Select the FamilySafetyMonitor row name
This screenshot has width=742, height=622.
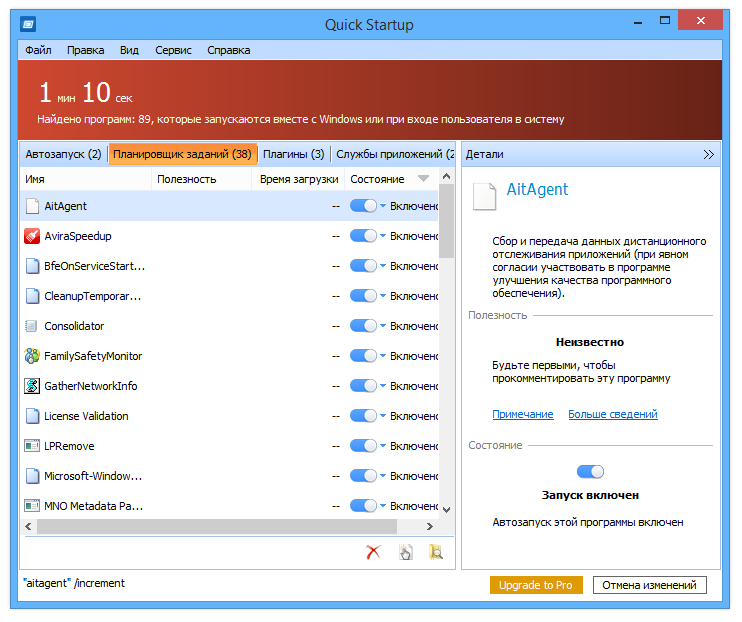pyautogui.click(x=93, y=356)
